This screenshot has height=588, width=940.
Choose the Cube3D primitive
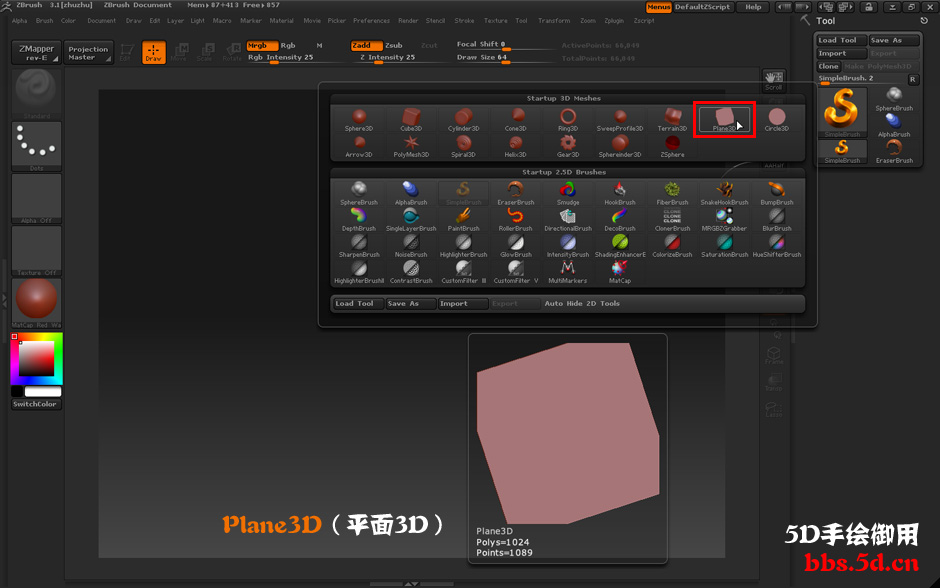point(411,120)
